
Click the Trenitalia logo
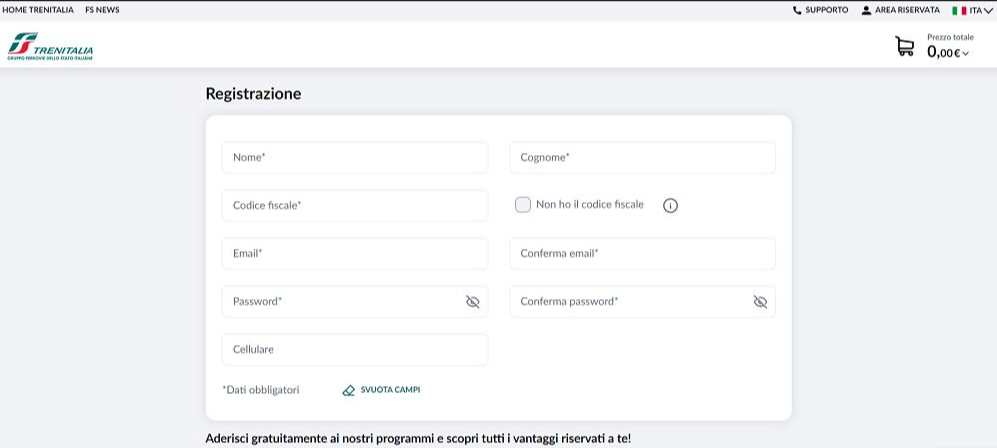tap(50, 46)
